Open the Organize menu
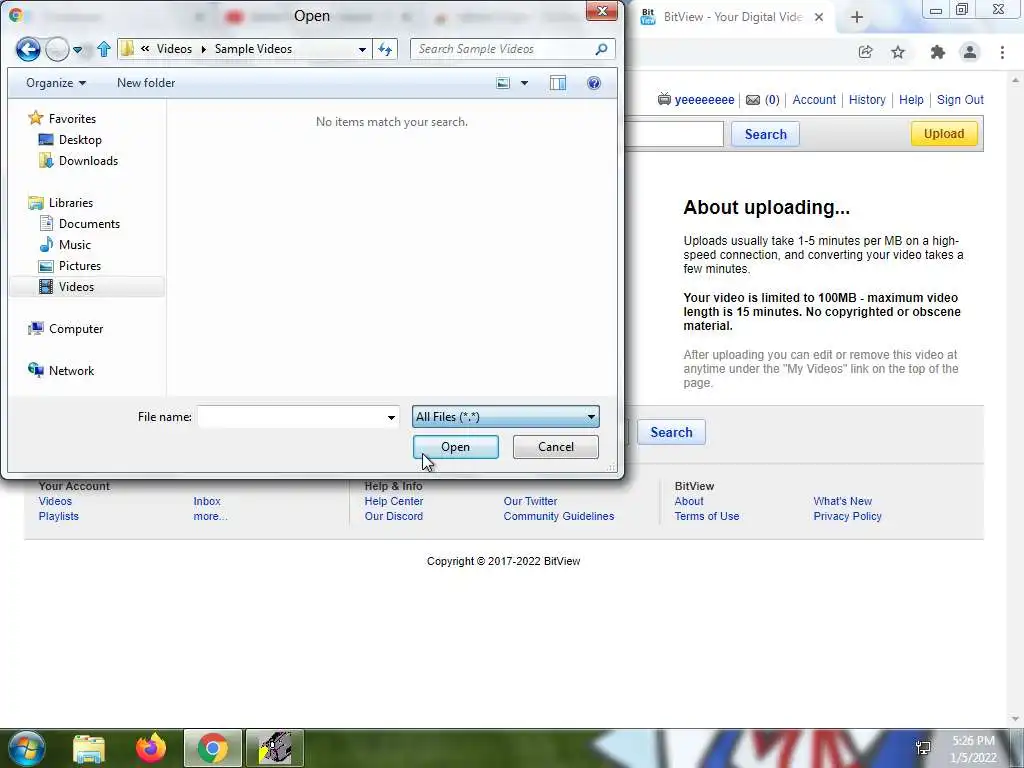This screenshot has height=768, width=1024. 56,83
